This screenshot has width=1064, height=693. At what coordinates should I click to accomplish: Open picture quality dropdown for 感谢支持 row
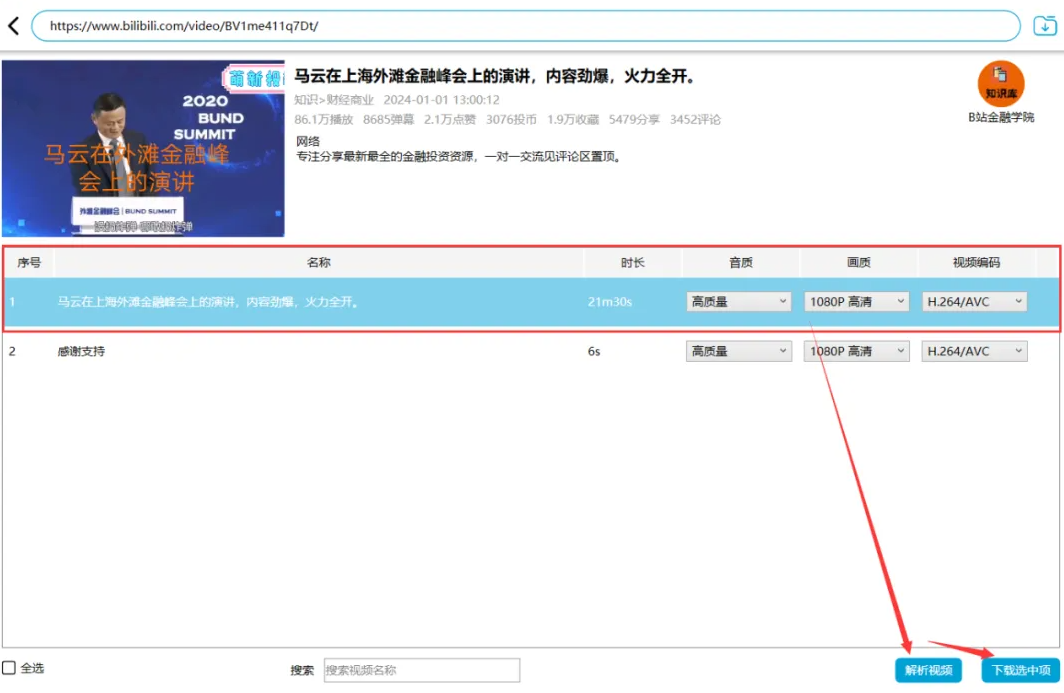pos(856,351)
